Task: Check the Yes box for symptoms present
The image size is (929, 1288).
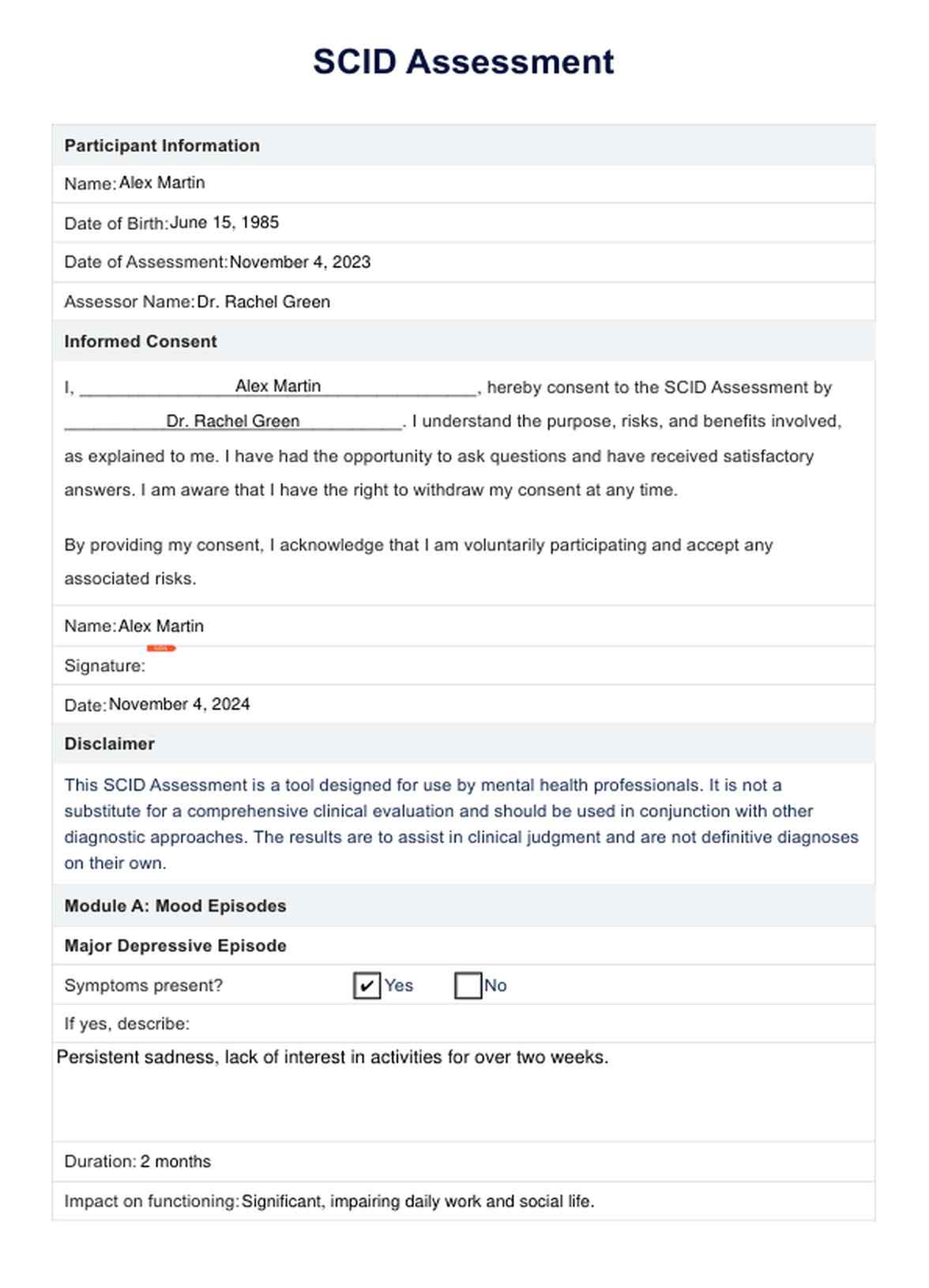Action: [x=367, y=985]
